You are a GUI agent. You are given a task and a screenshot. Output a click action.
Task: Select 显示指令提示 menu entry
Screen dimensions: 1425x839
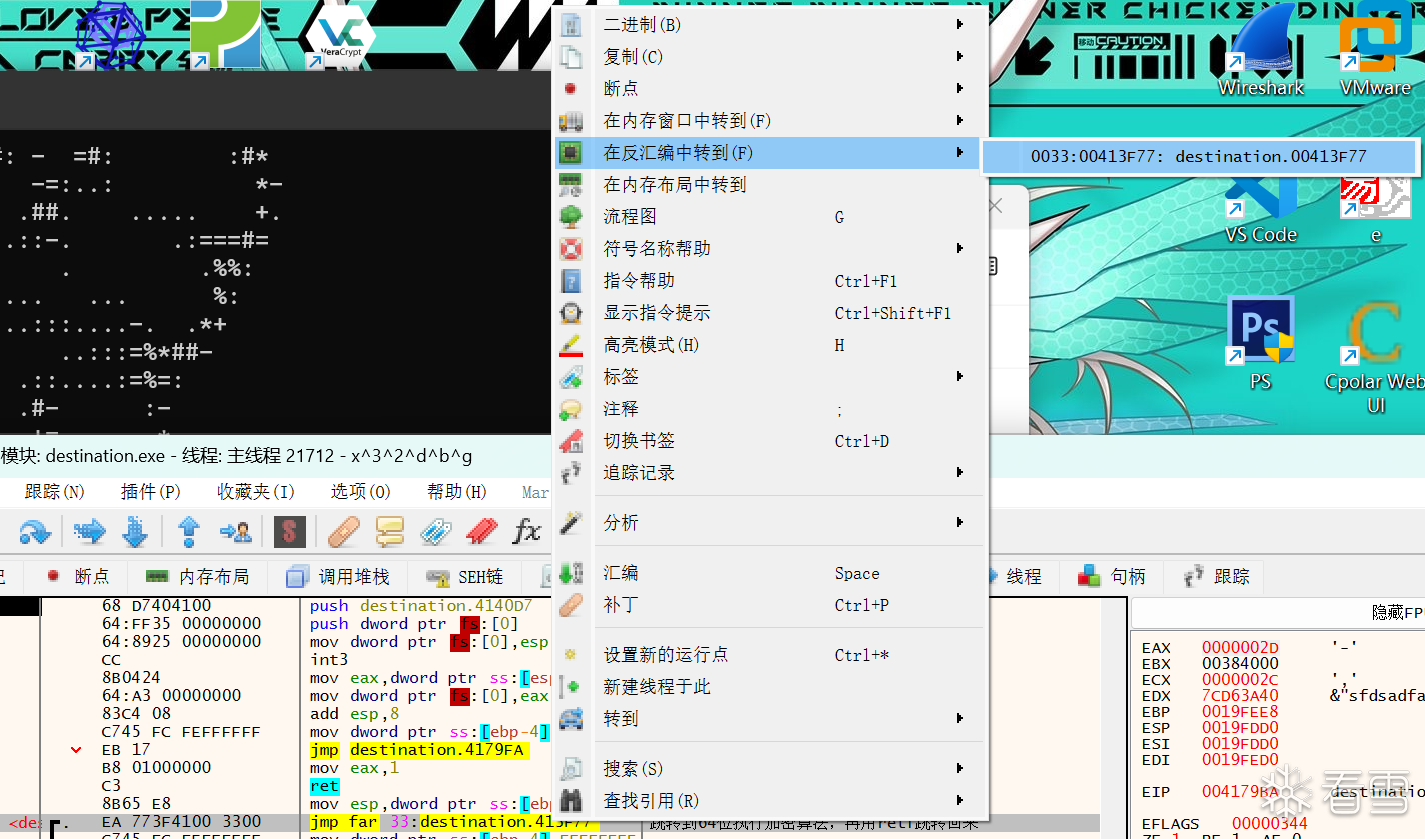770,313
